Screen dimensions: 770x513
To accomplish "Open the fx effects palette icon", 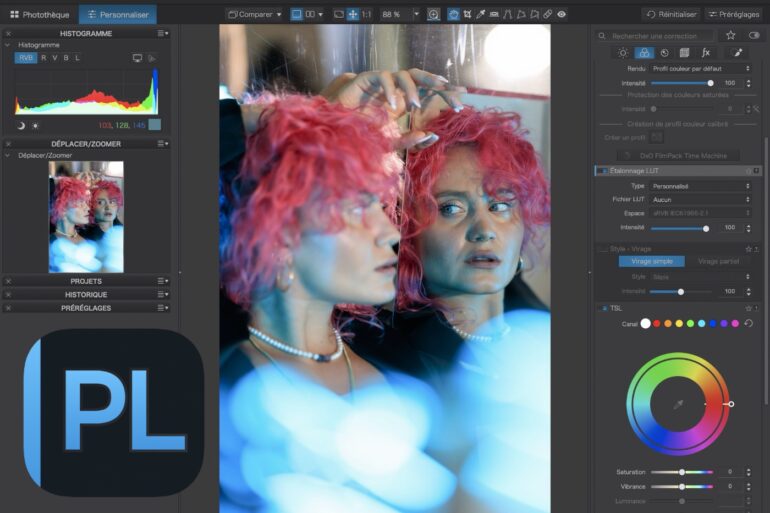I will pos(705,52).
